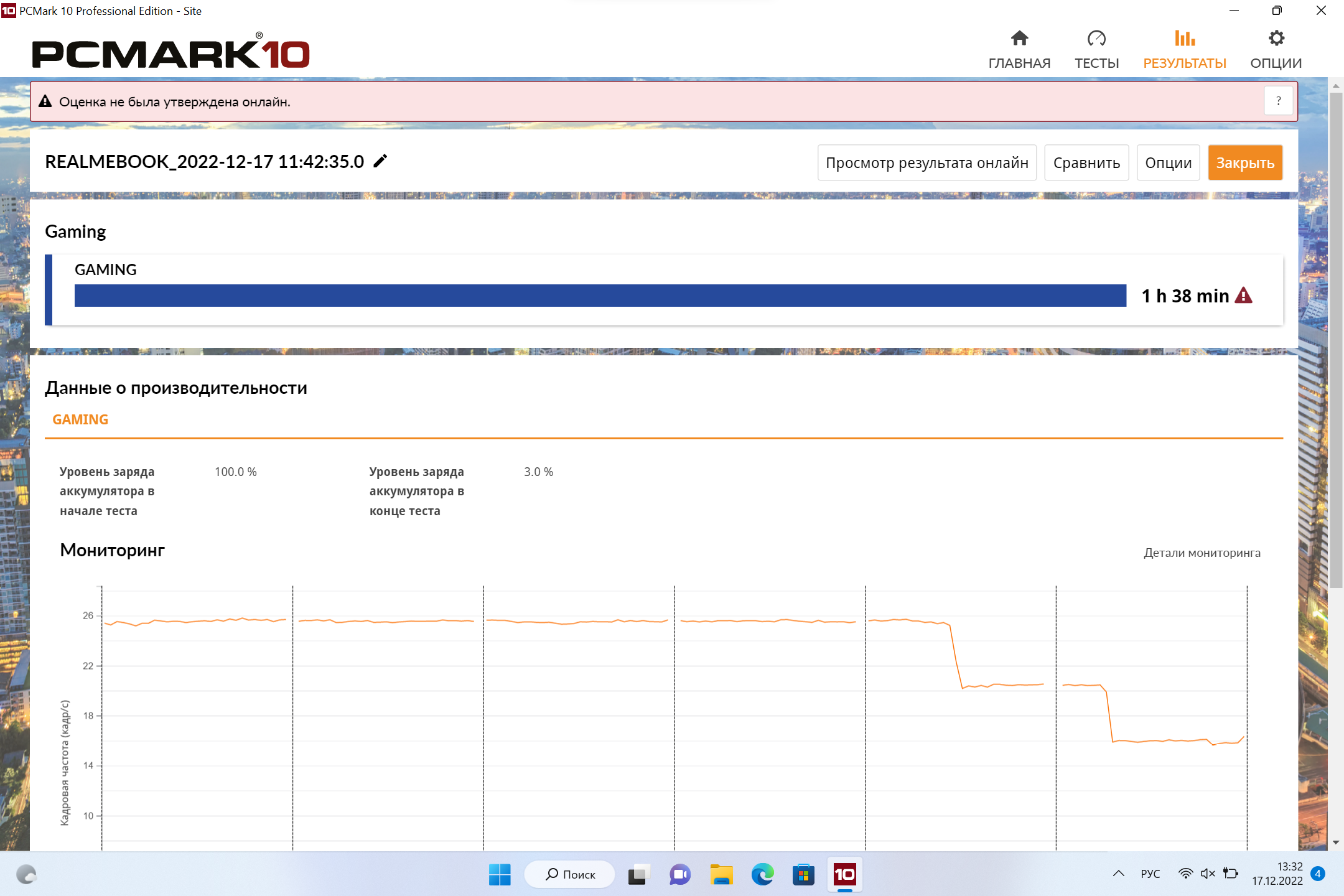Click the muted speaker icon in tray
Screen dimensions: 1344x896
click(x=1207, y=874)
